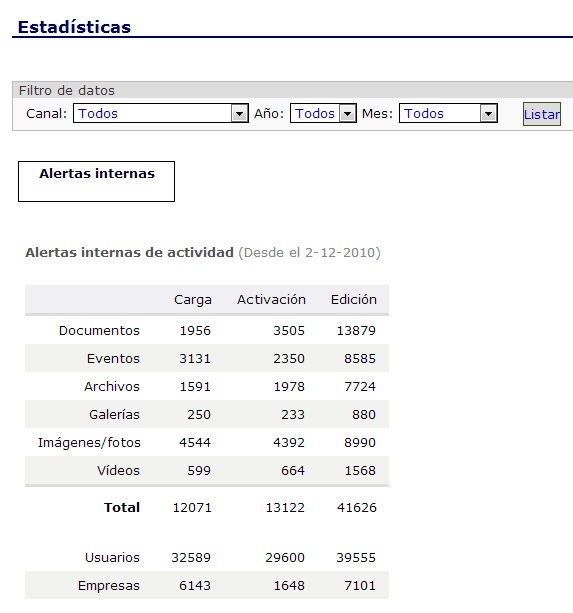
Task: Click the Filtro de datos label
Action: tap(67, 90)
